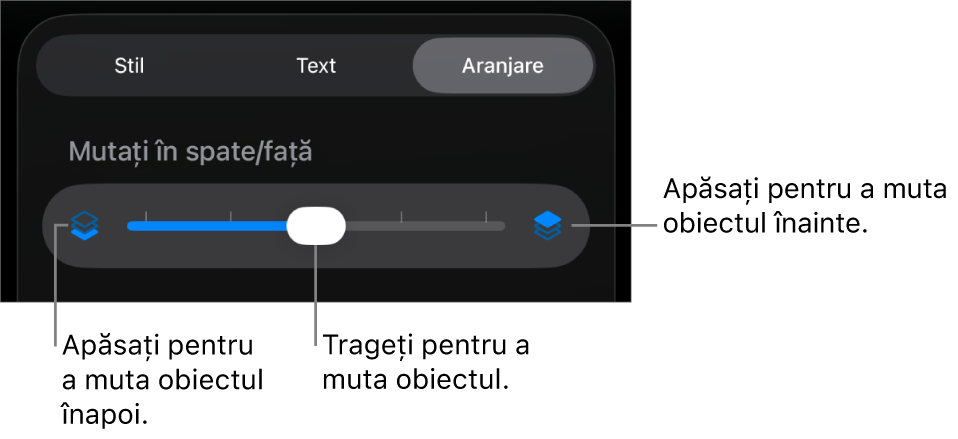Image resolution: width=958 pixels, height=439 pixels.
Task: Open the Text tab
Action: point(316,65)
